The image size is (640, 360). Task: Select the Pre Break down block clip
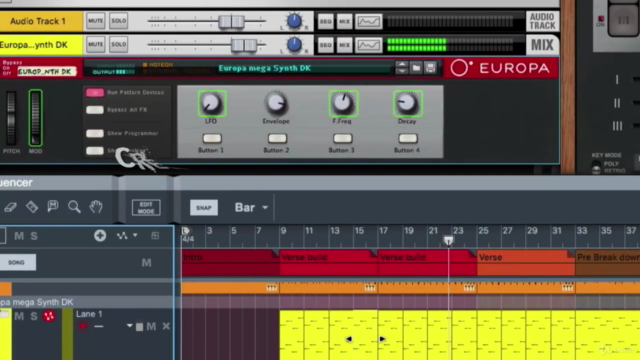coord(607,262)
